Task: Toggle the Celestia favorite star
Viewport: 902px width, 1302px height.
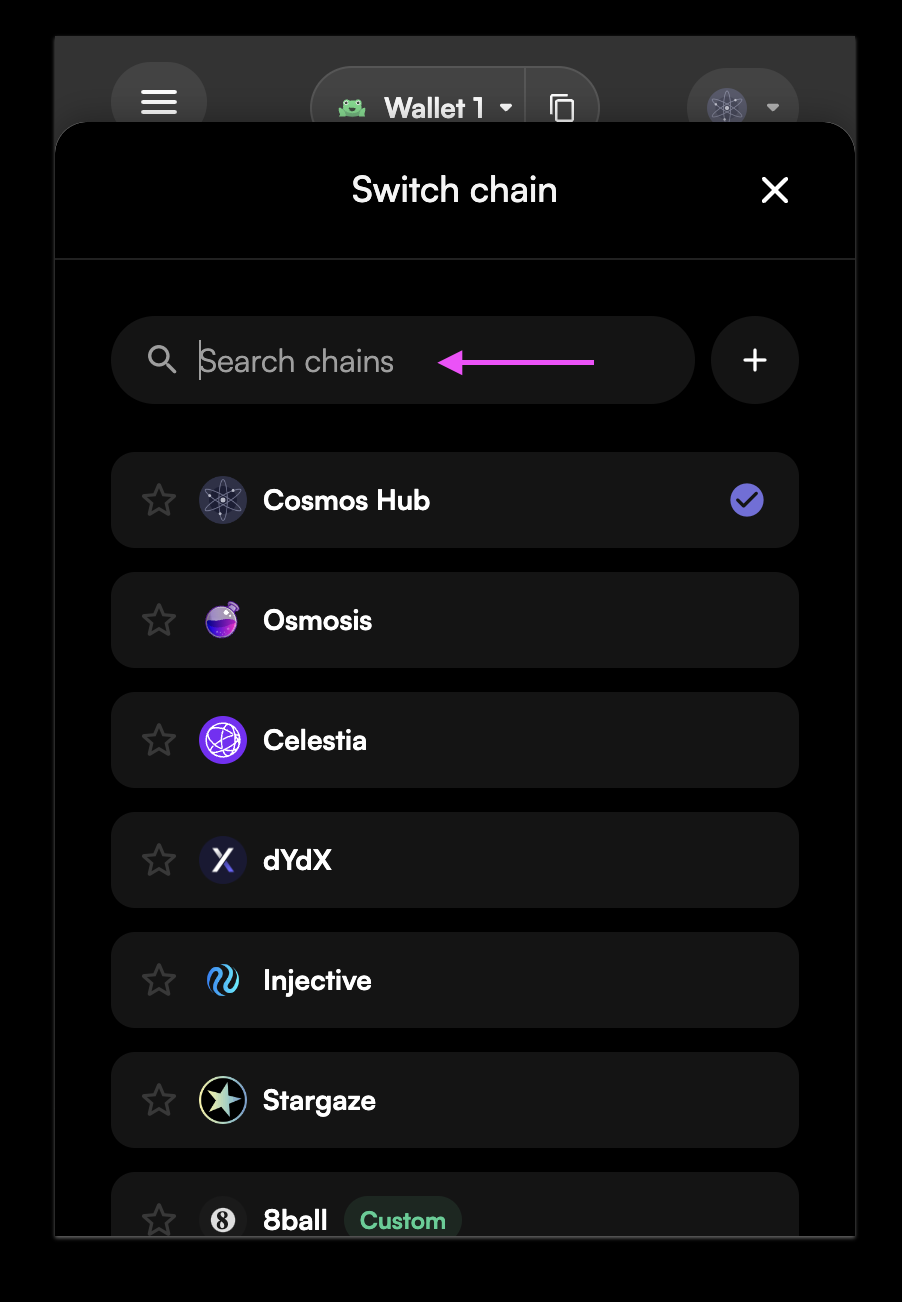Action: tap(159, 740)
